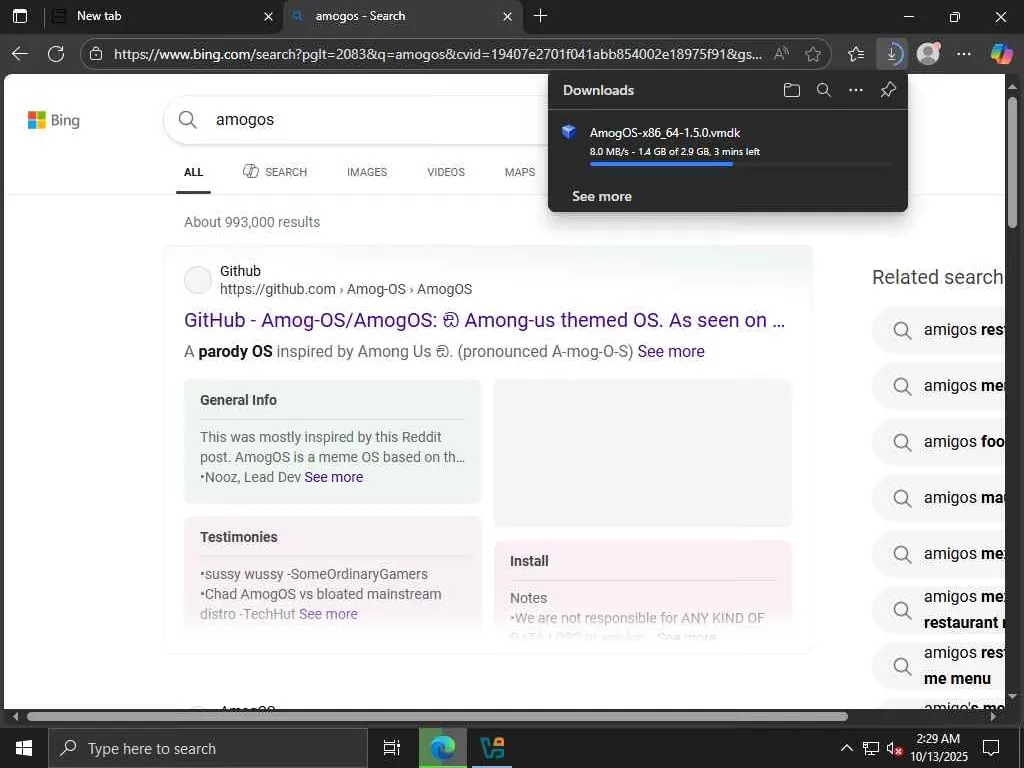This screenshot has width=1024, height=768.
Task: Click the vertical page scrollbar
Action: tap(1012, 162)
